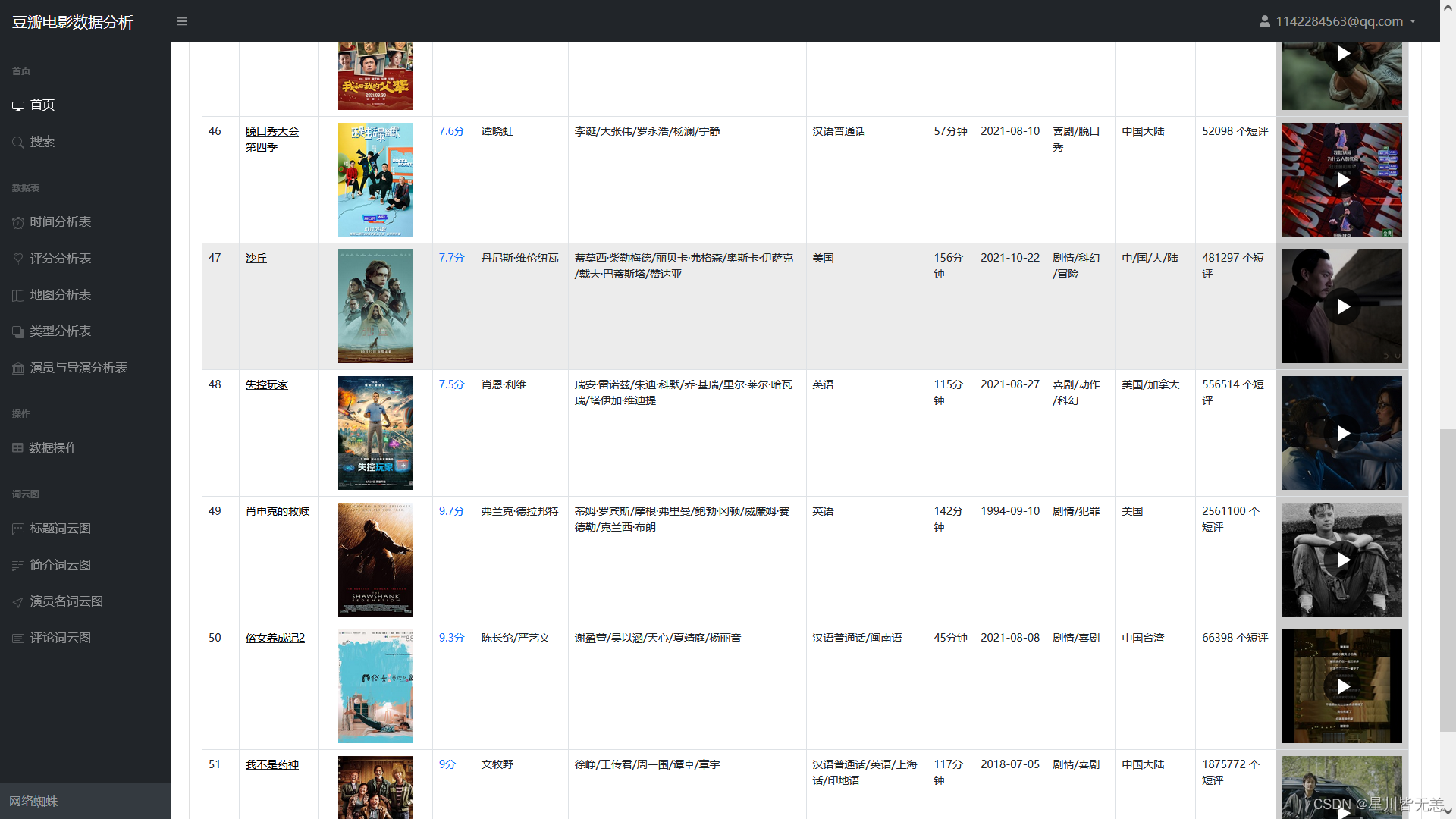Screen dimensions: 1456x819
Task: Open the 失控玩家 movie link
Action: tap(267, 384)
